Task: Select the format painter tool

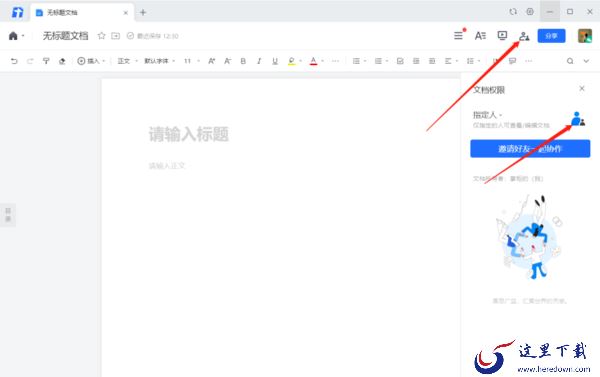Action: click(x=46, y=61)
